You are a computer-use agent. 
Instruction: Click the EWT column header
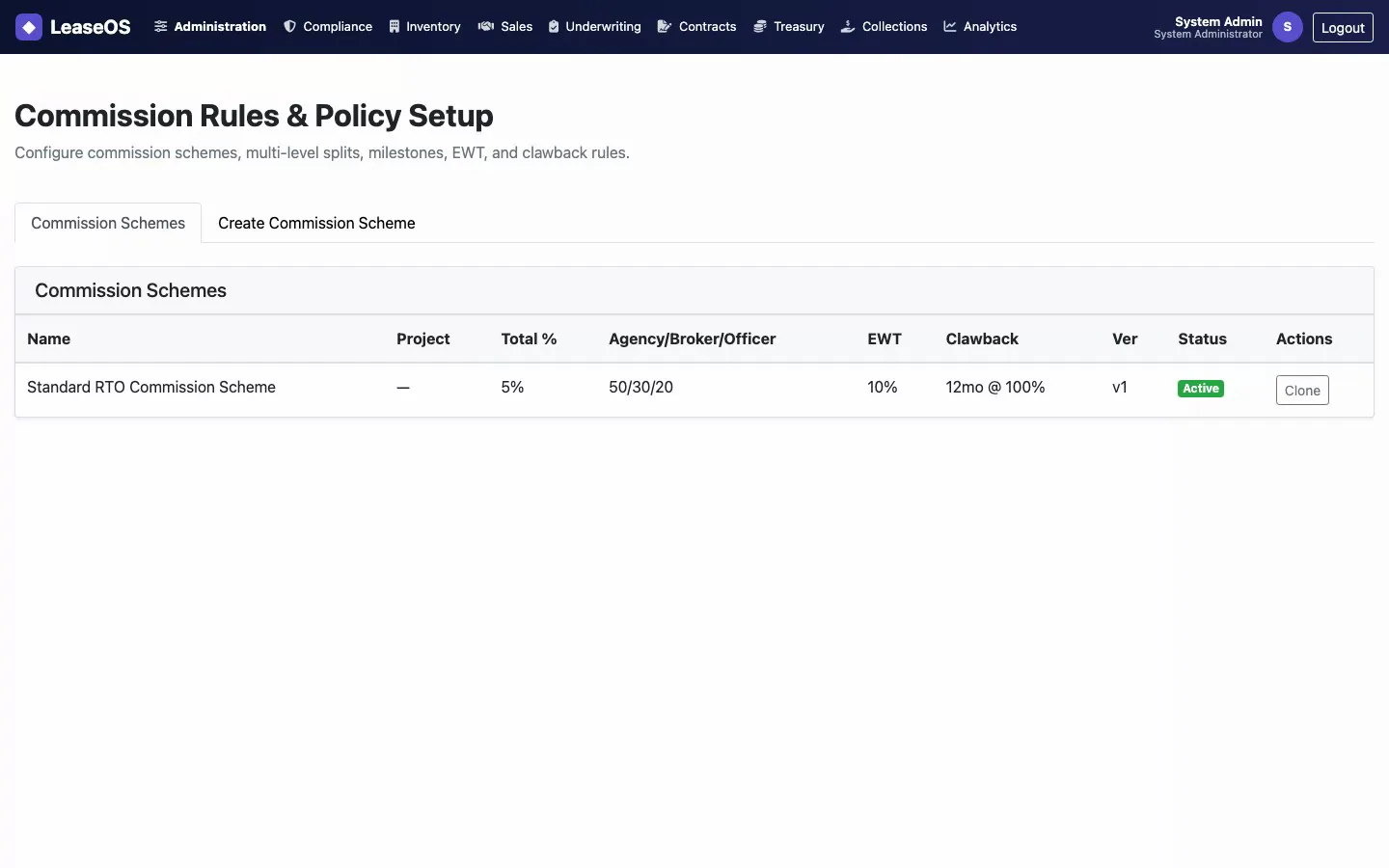pos(885,339)
